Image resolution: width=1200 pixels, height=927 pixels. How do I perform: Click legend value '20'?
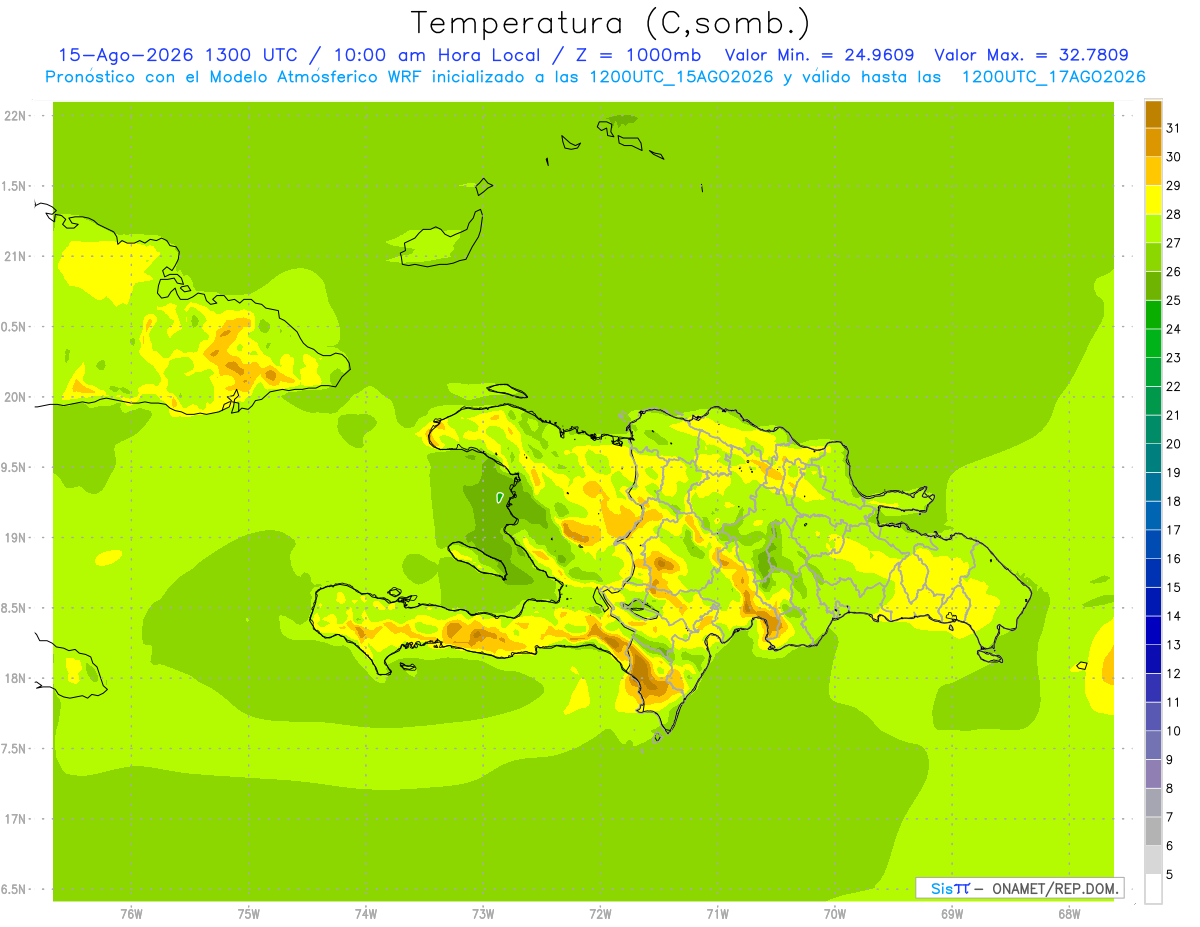click(x=1174, y=444)
